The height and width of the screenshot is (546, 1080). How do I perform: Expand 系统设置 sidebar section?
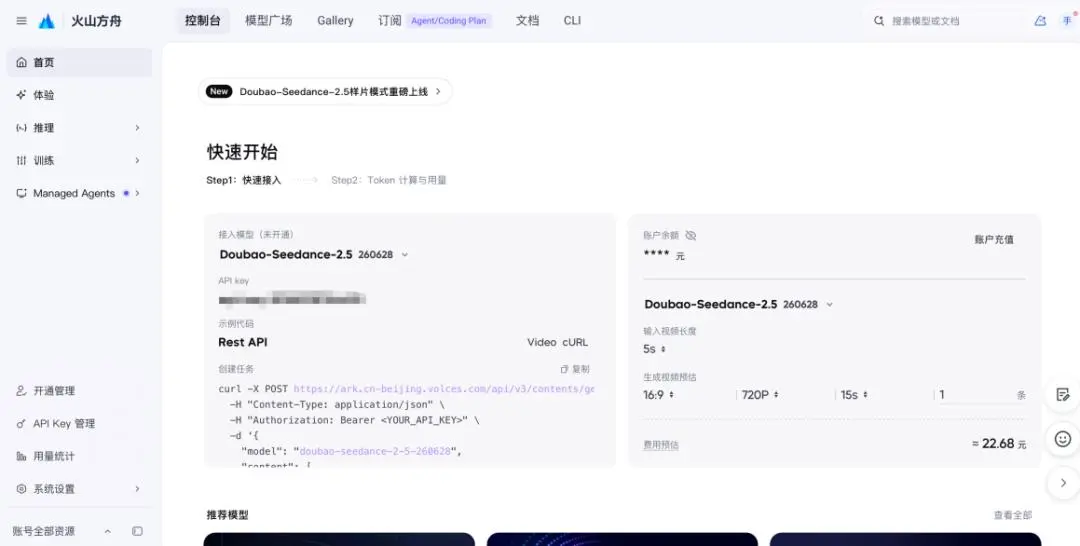(x=79, y=489)
